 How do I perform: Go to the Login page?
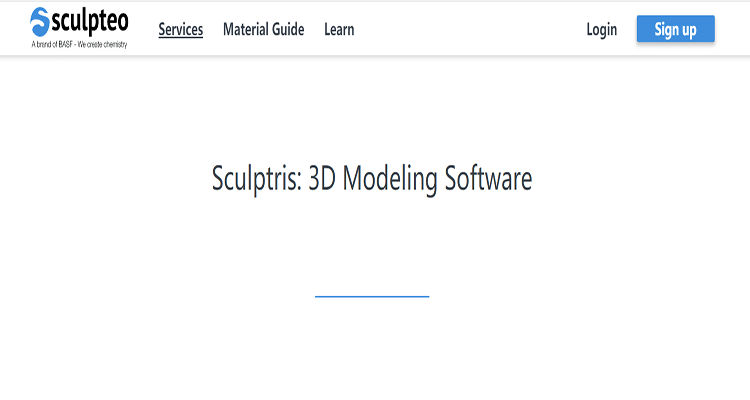coord(601,29)
